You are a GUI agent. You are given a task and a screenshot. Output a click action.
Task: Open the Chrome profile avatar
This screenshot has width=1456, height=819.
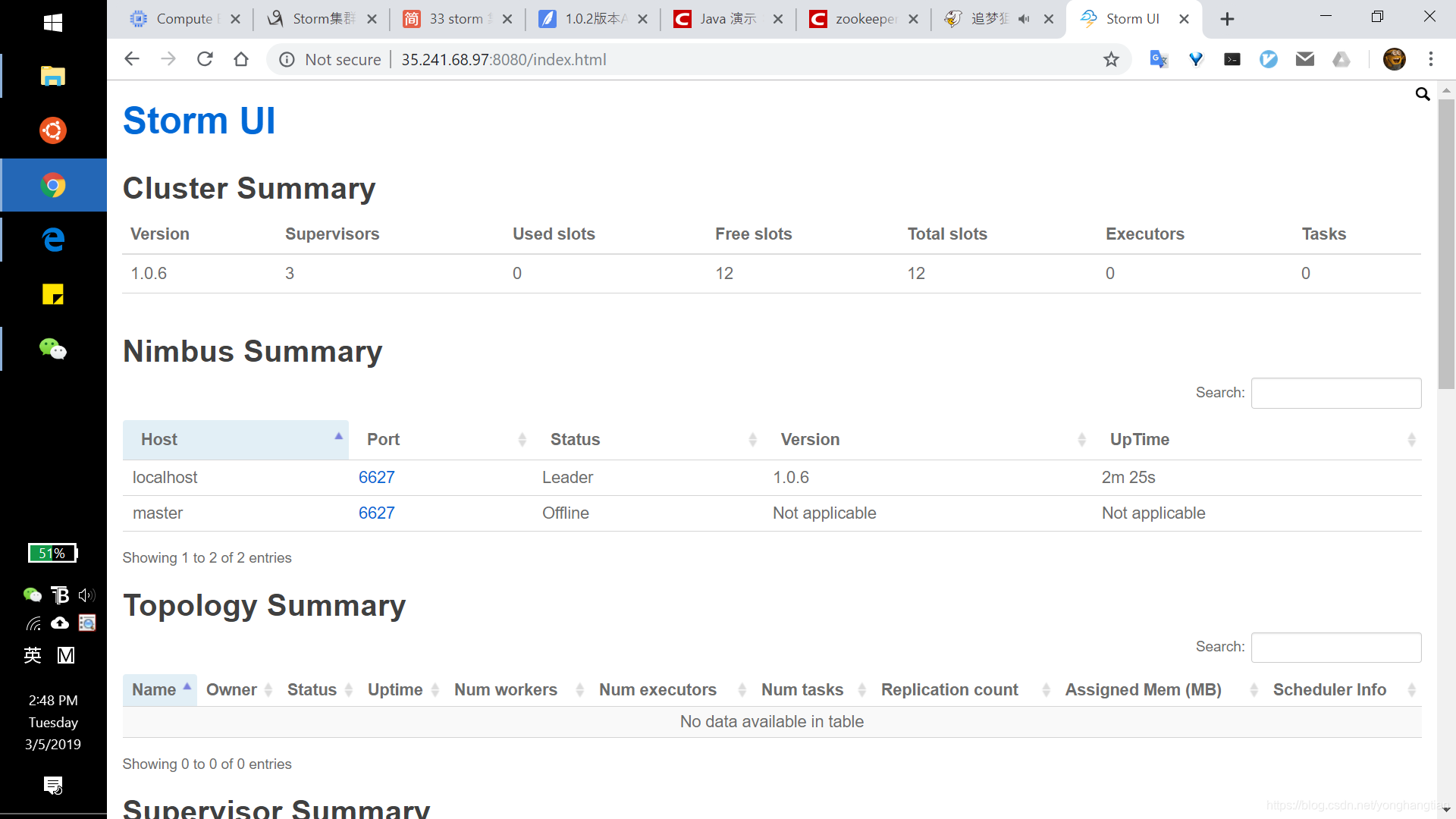pos(1395,59)
